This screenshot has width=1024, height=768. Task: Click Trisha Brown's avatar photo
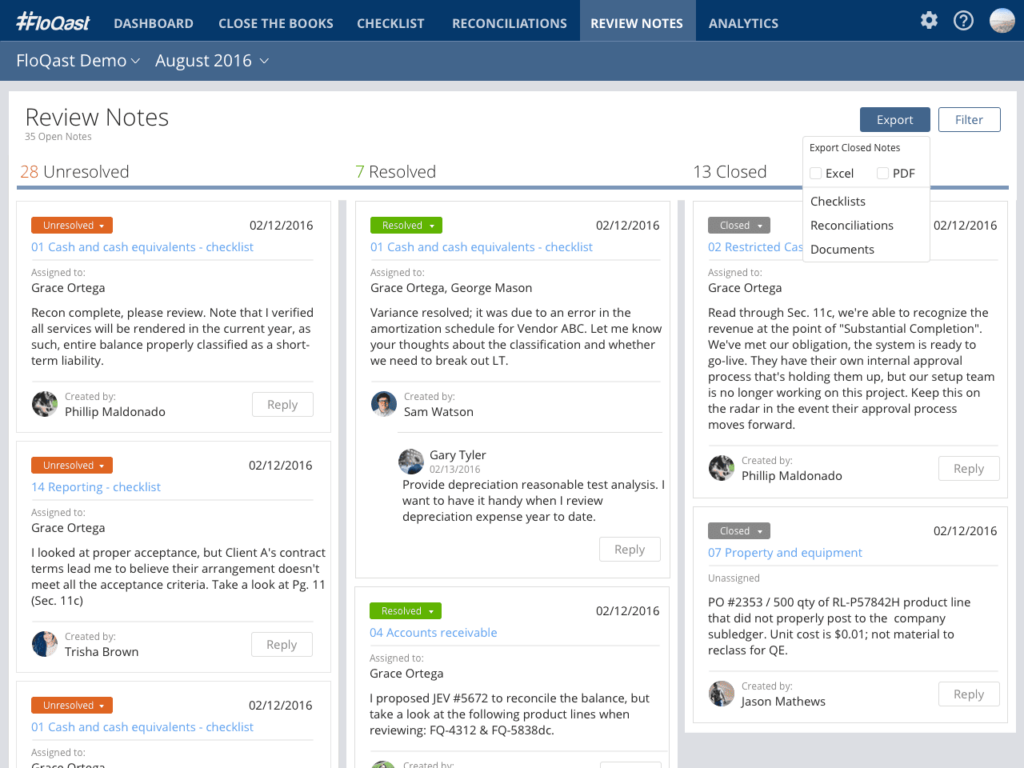coord(44,644)
